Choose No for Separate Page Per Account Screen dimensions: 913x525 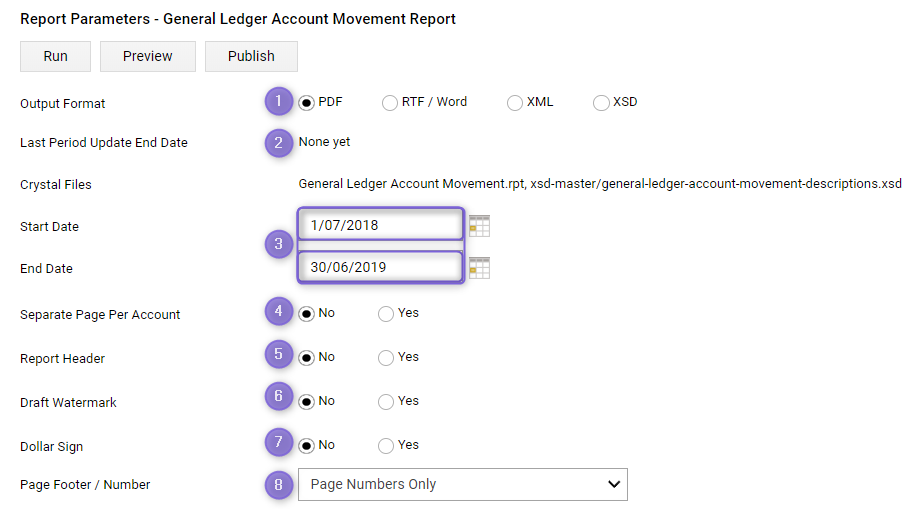[306, 314]
